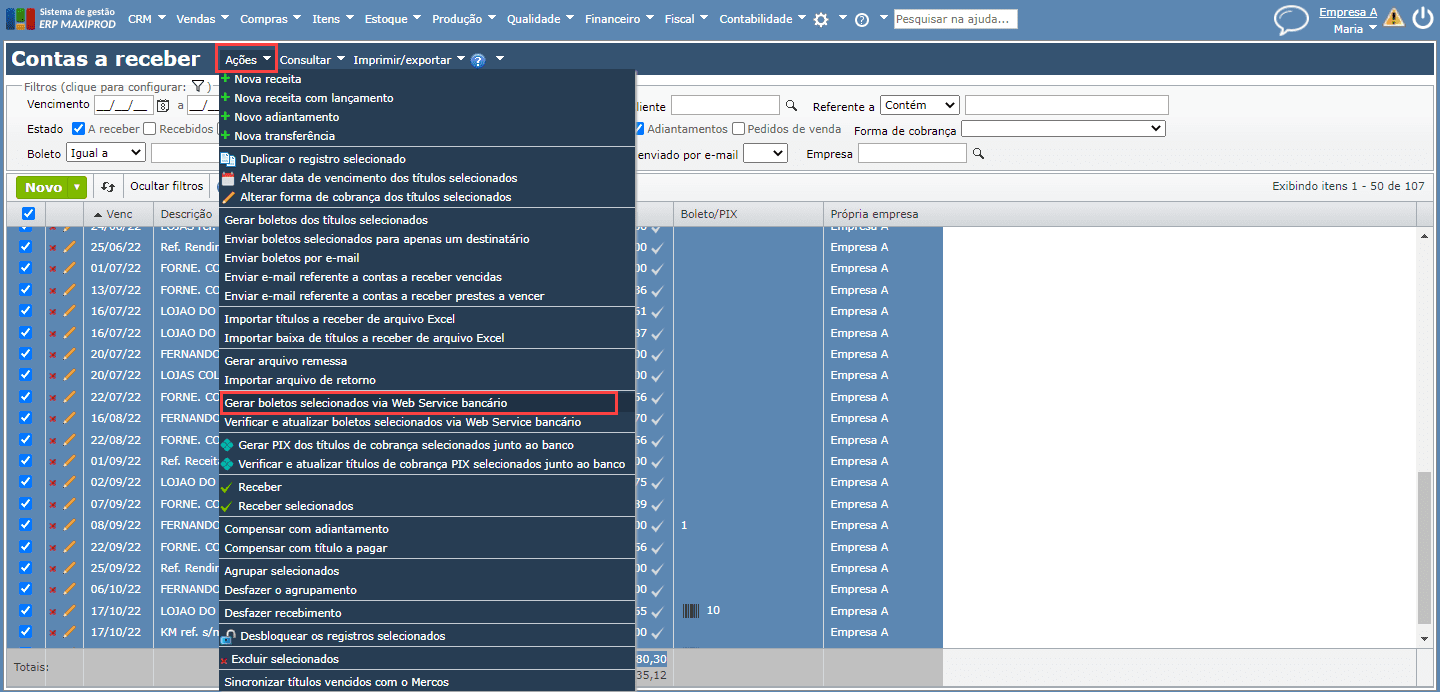Click the refresh arrows icon beside Novo
The height and width of the screenshot is (692, 1440).
pos(108,187)
